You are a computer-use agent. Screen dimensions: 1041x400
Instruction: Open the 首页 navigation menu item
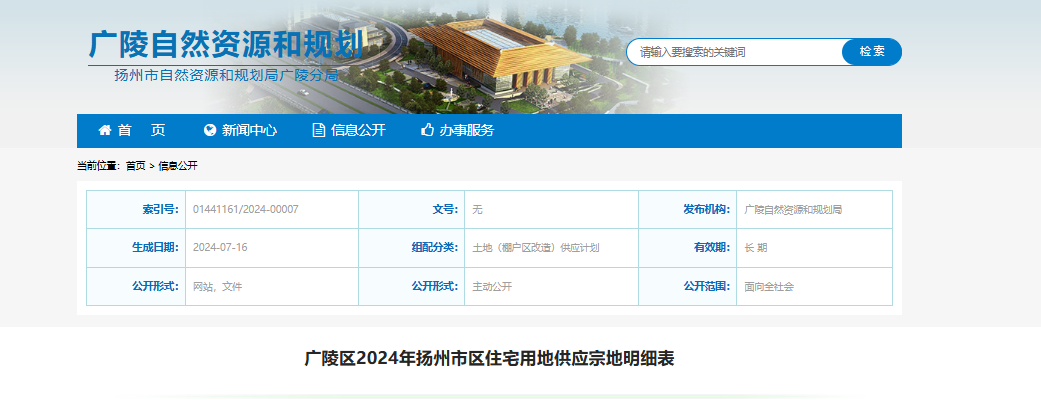click(x=141, y=130)
